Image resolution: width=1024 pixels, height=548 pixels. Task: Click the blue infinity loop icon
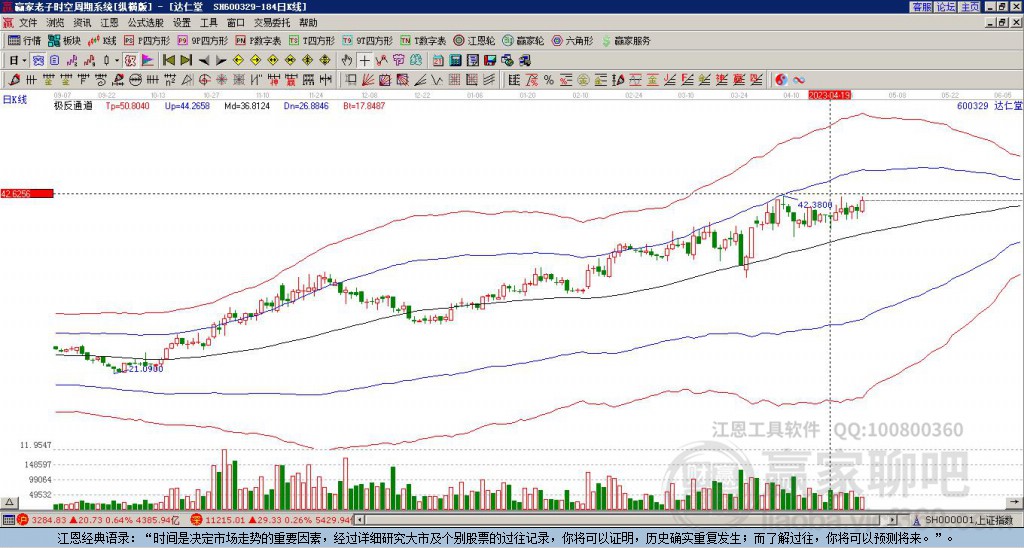[x=799, y=80]
